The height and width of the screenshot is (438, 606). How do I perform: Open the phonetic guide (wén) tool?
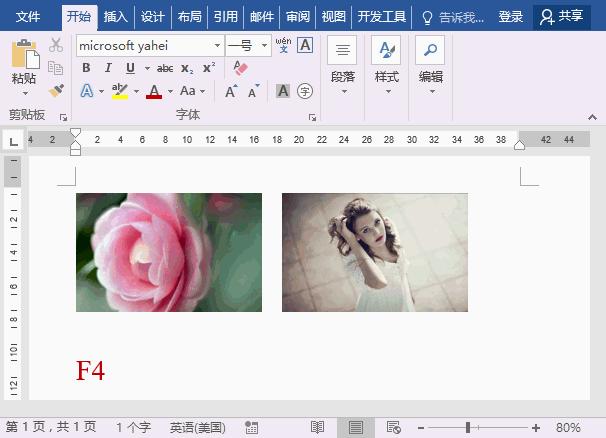283,45
